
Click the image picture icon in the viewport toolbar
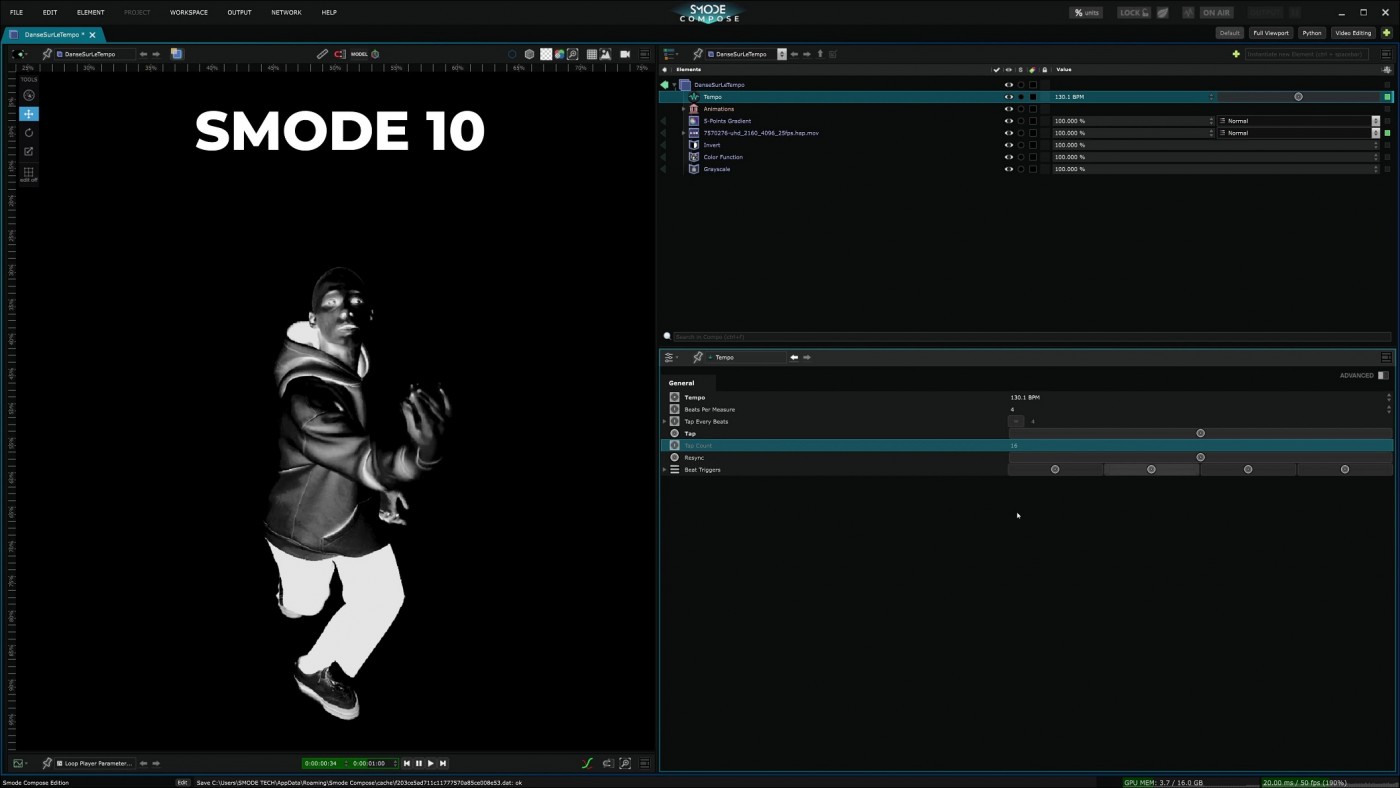606,54
